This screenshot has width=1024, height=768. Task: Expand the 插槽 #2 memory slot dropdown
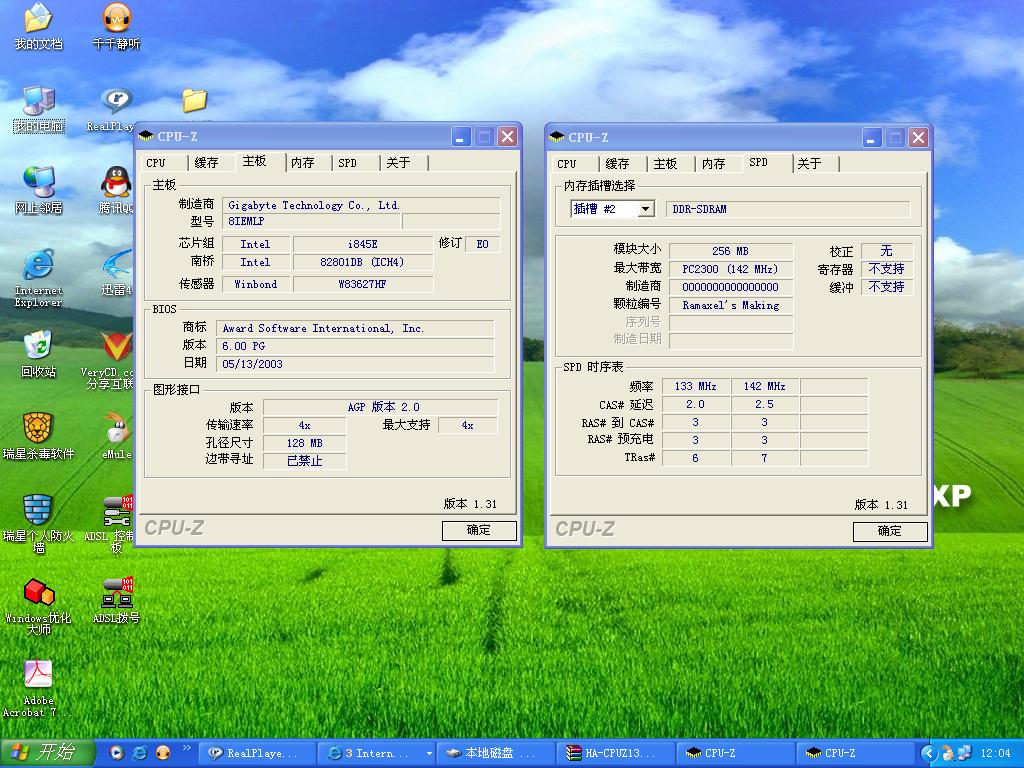(x=645, y=209)
